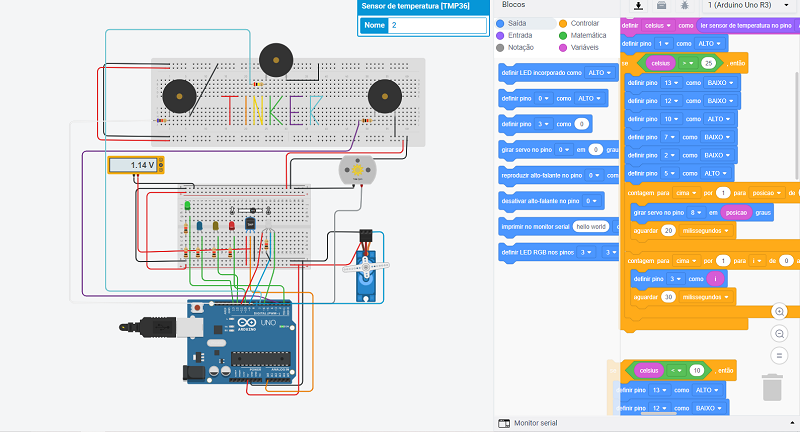
Task: Click the value 10 in celsius comparison
Action: (x=696, y=371)
